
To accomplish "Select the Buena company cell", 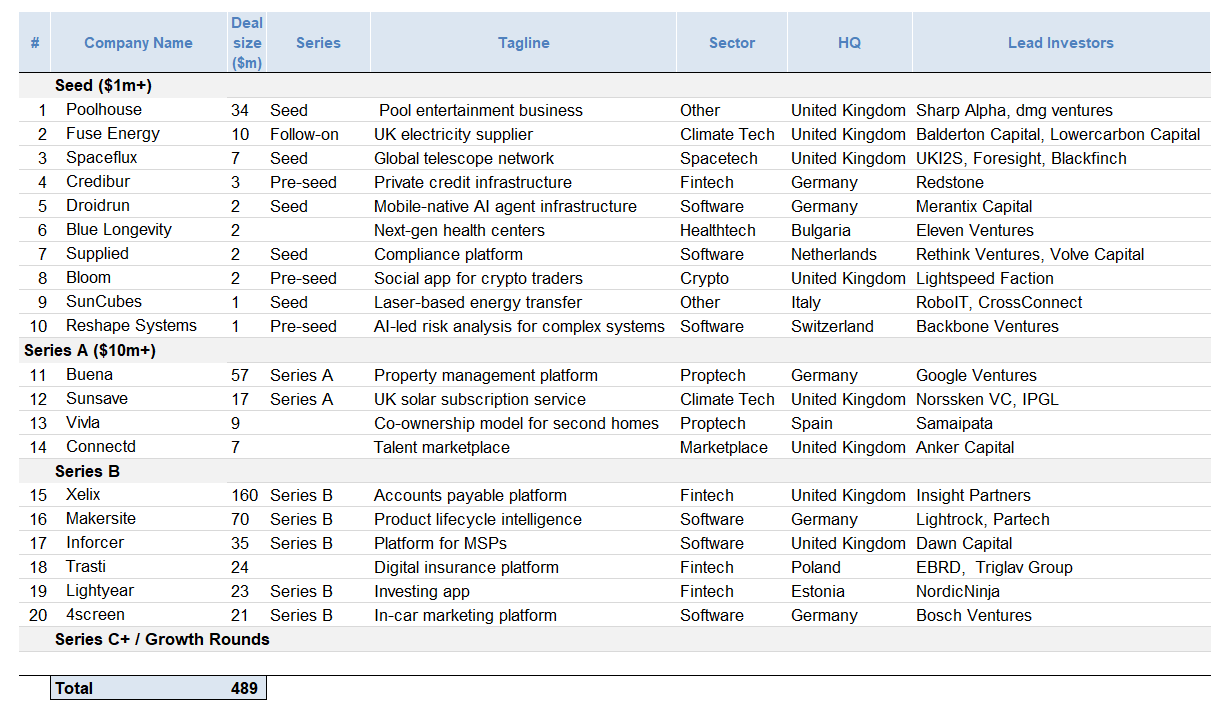I will (90, 375).
